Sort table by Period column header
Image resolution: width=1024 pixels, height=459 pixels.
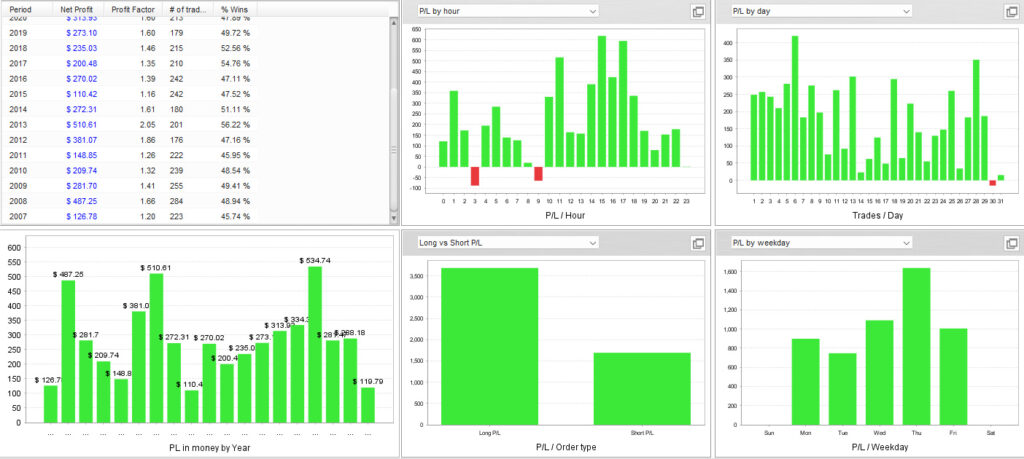click(22, 7)
